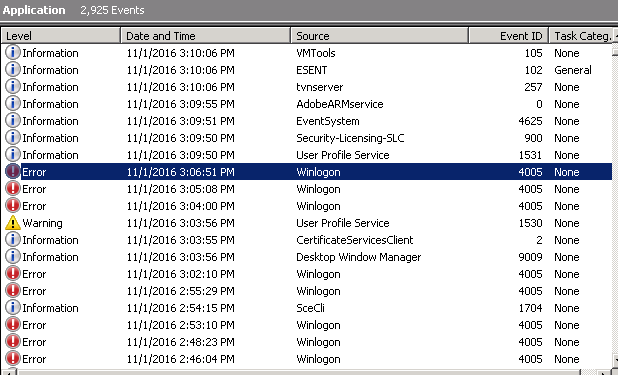Select the ESENT source cell
Viewport: 618px width, 375px height.
pos(312,70)
